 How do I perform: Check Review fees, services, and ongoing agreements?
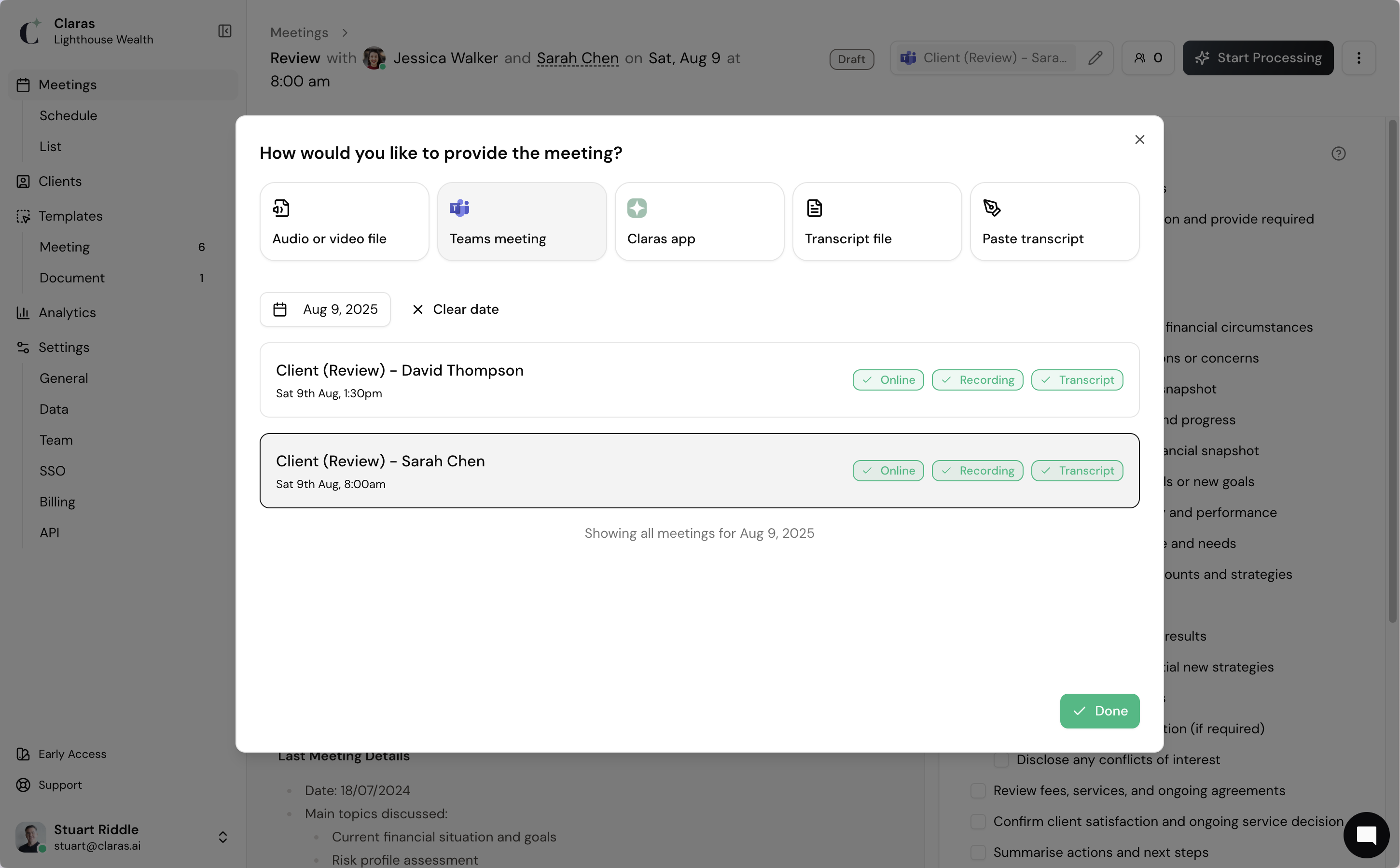[x=978, y=790]
